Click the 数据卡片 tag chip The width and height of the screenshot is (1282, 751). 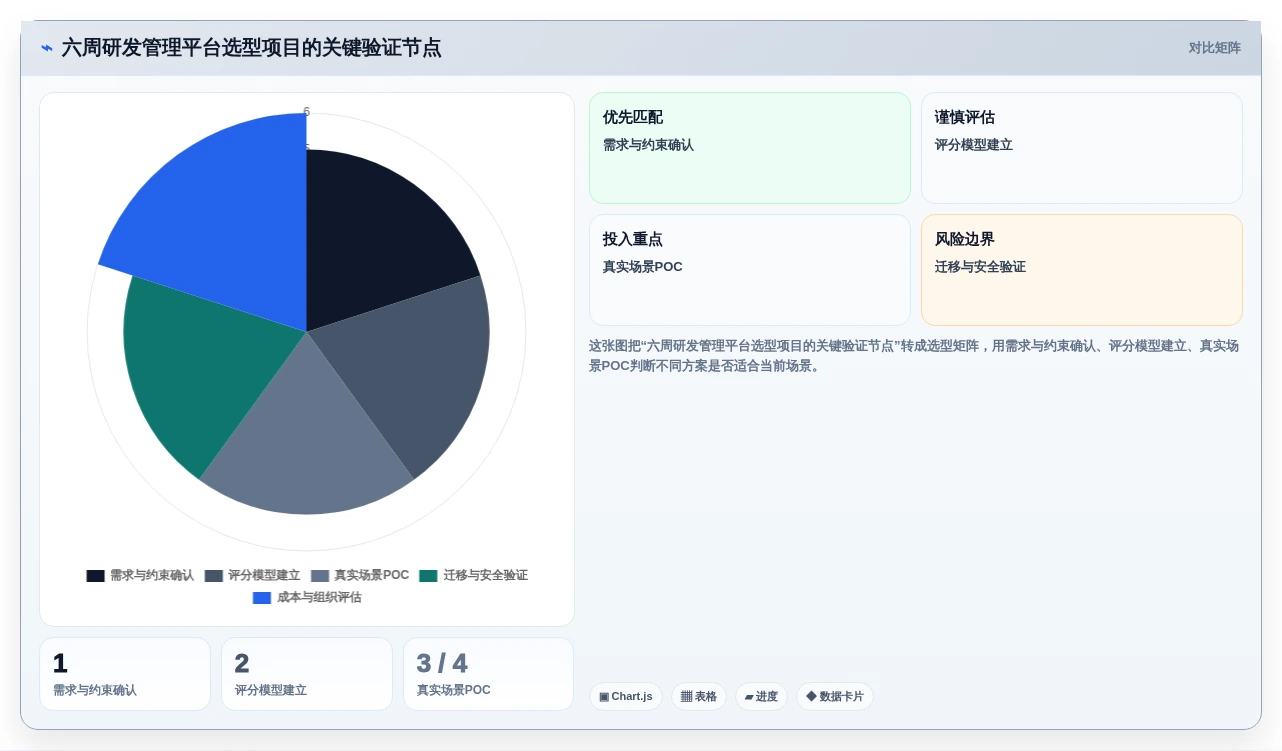pyautogui.click(x=835, y=697)
